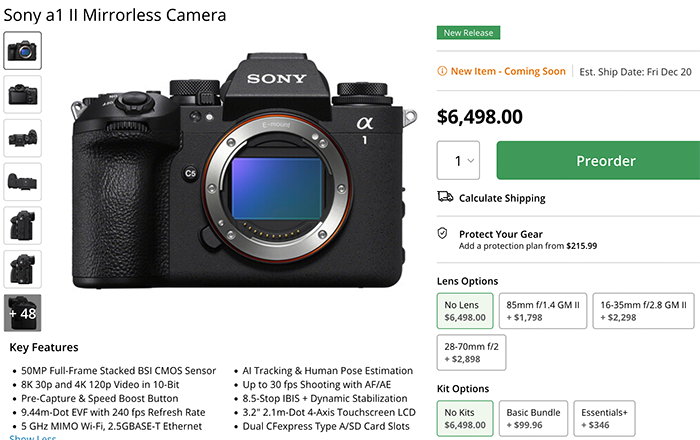This screenshot has width=700, height=440.
Task: Choose the 16-35mm f/2.8 GM II lens option
Action: (x=643, y=310)
